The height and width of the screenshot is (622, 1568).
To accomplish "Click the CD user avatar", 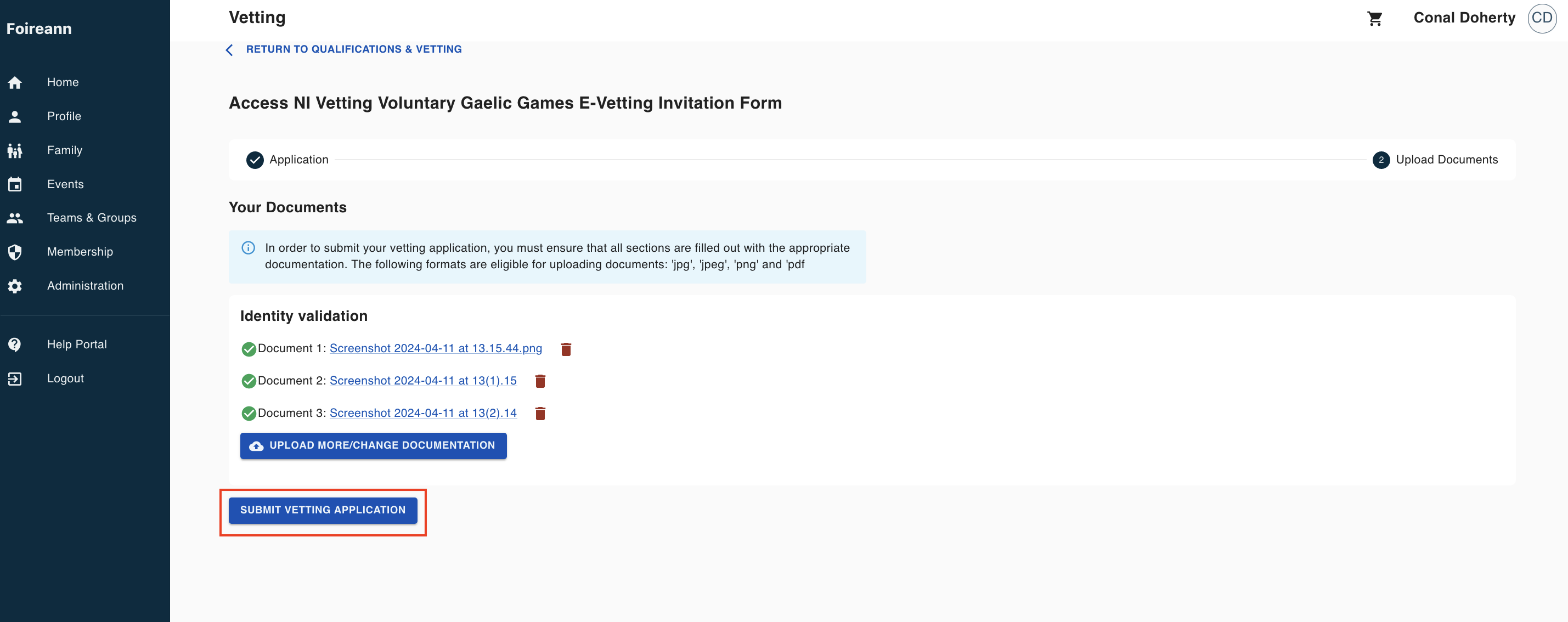I will pos(1541,18).
